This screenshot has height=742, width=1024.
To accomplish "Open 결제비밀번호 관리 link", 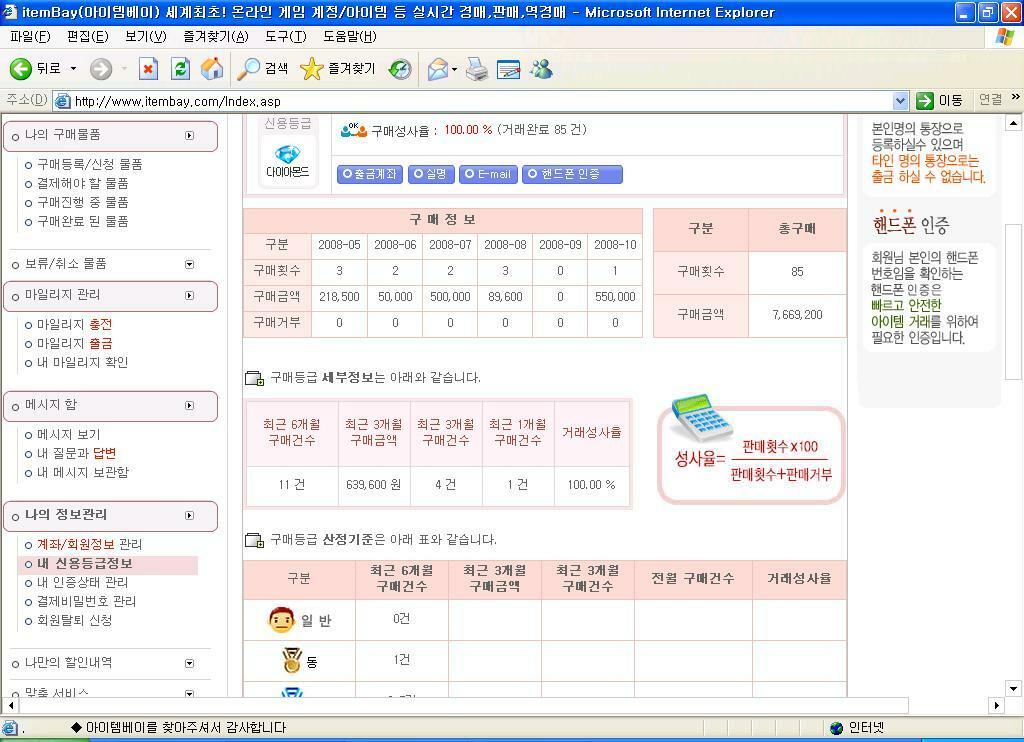I will pyautogui.click(x=86, y=602).
